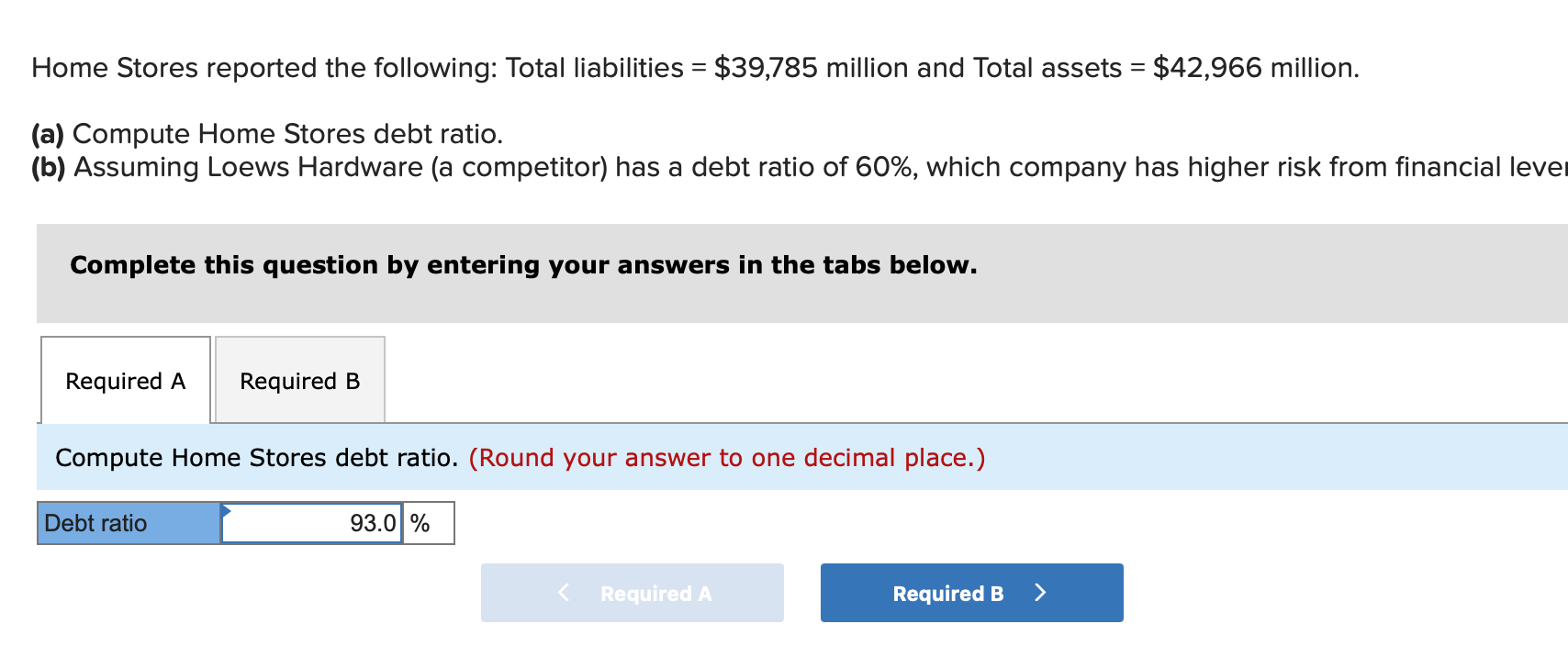Select the 93.0 value to edit it
Viewport: 1568px width, 646px height.
[372, 523]
